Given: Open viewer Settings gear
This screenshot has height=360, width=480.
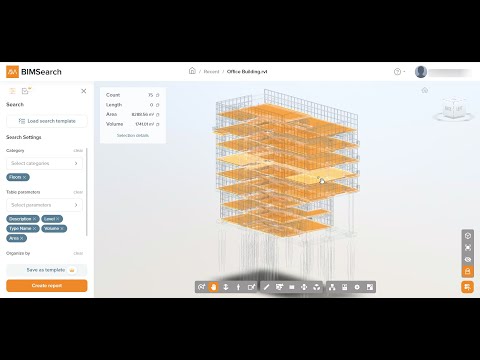Looking at the screenshot, I should (x=357, y=287).
